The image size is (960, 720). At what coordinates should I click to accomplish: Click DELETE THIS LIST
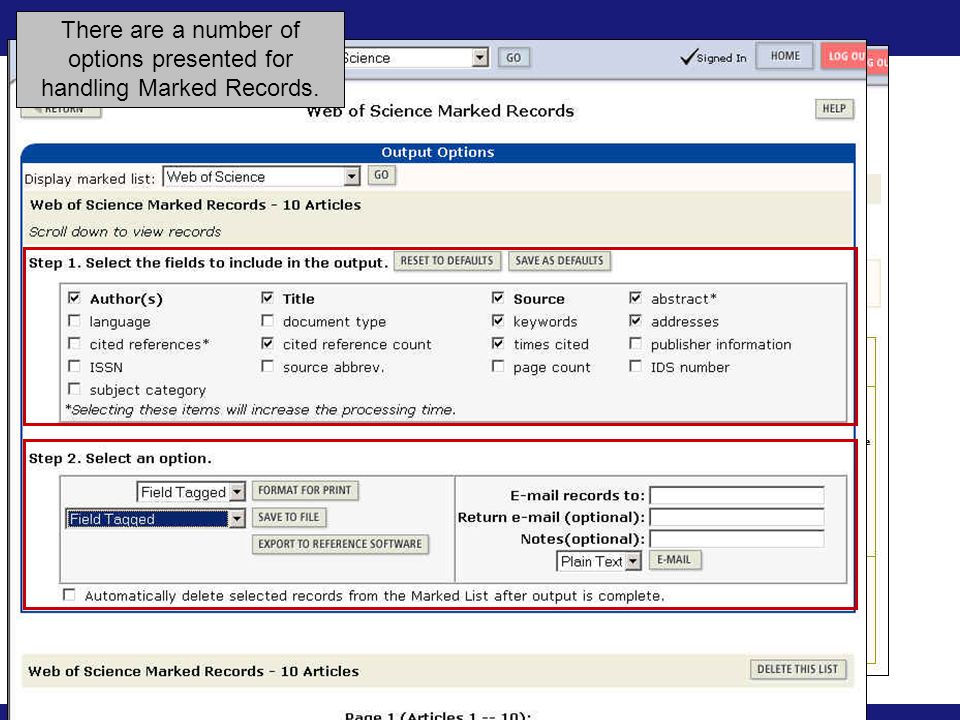(798, 669)
